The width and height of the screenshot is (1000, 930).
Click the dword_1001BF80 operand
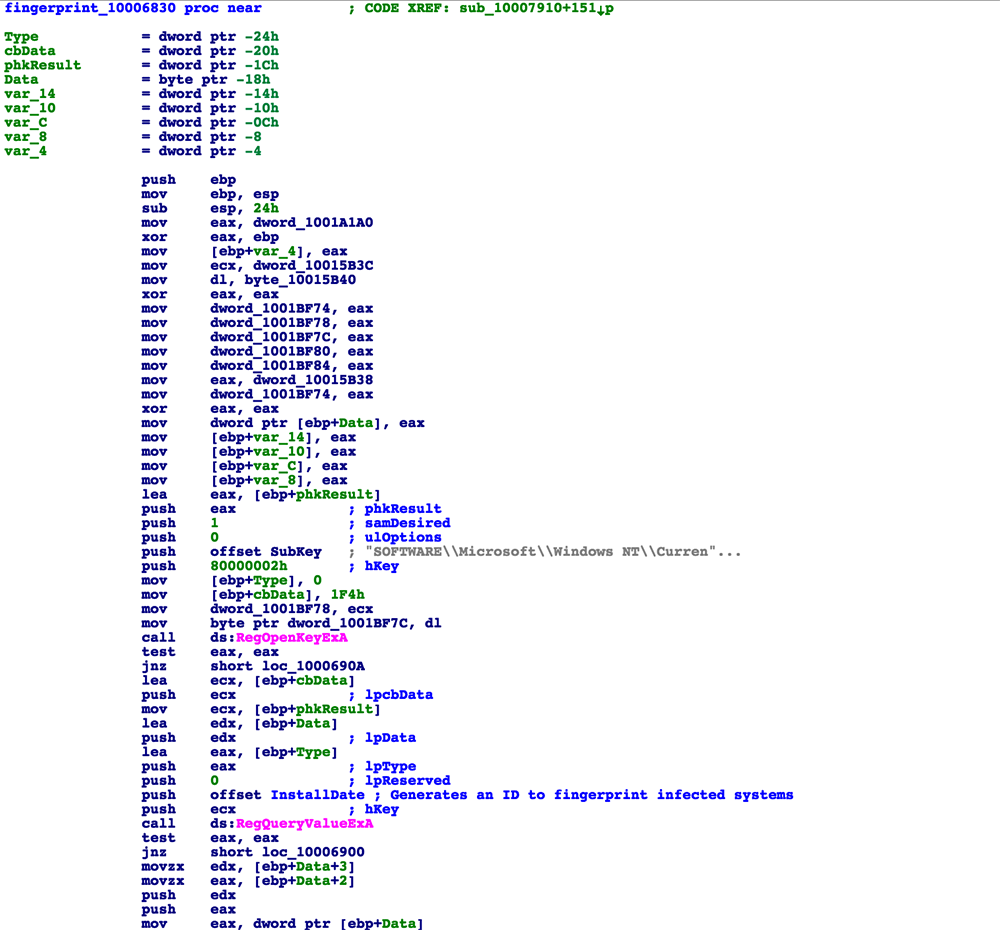click(270, 351)
